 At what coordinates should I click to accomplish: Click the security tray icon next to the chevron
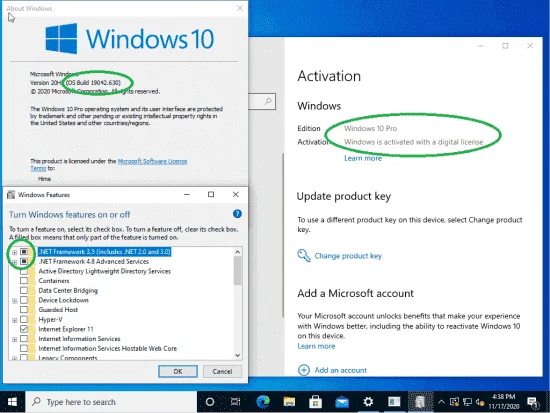pos(454,402)
